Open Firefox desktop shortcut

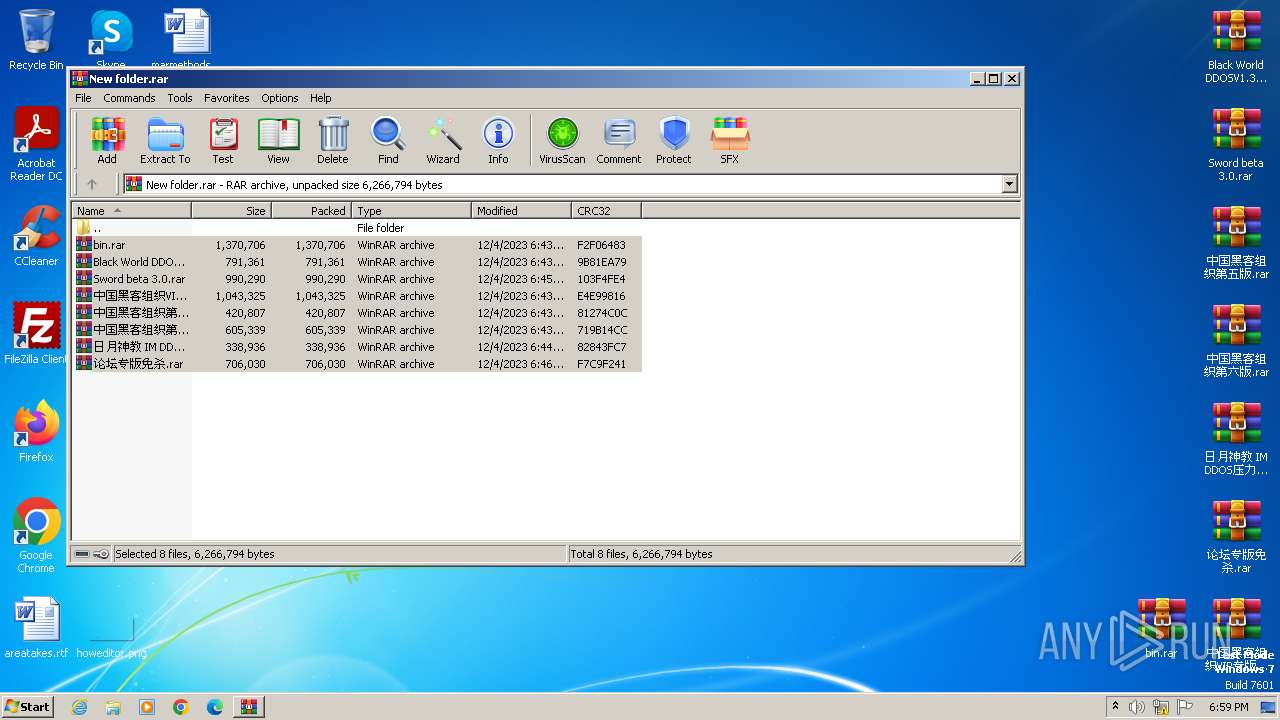click(x=36, y=432)
